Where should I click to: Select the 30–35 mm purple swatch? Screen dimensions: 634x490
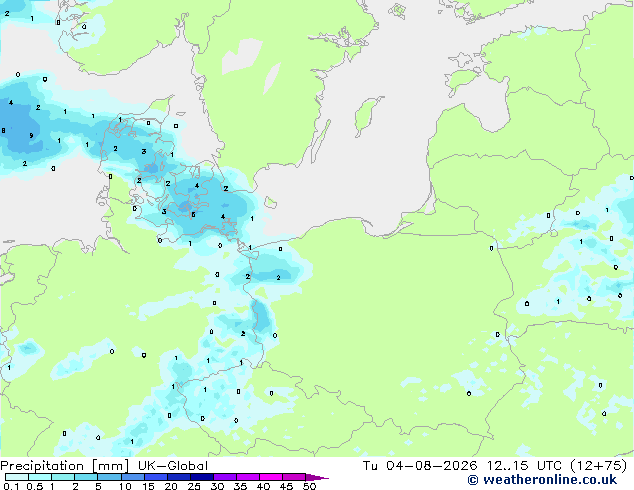225,477
